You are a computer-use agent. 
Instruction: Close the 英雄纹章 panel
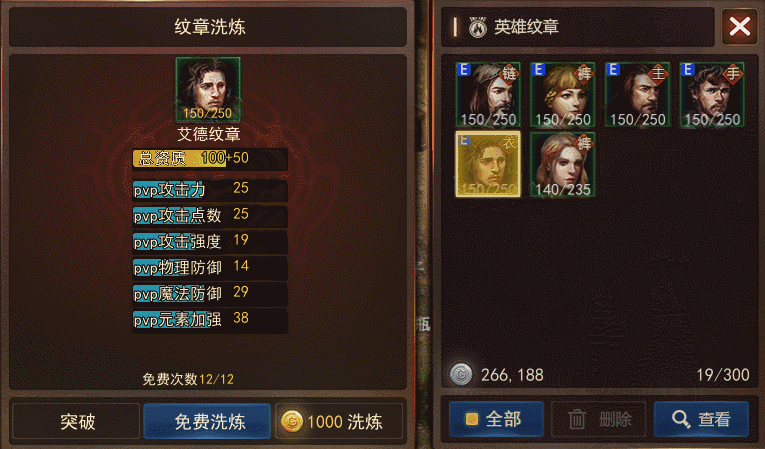(740, 26)
